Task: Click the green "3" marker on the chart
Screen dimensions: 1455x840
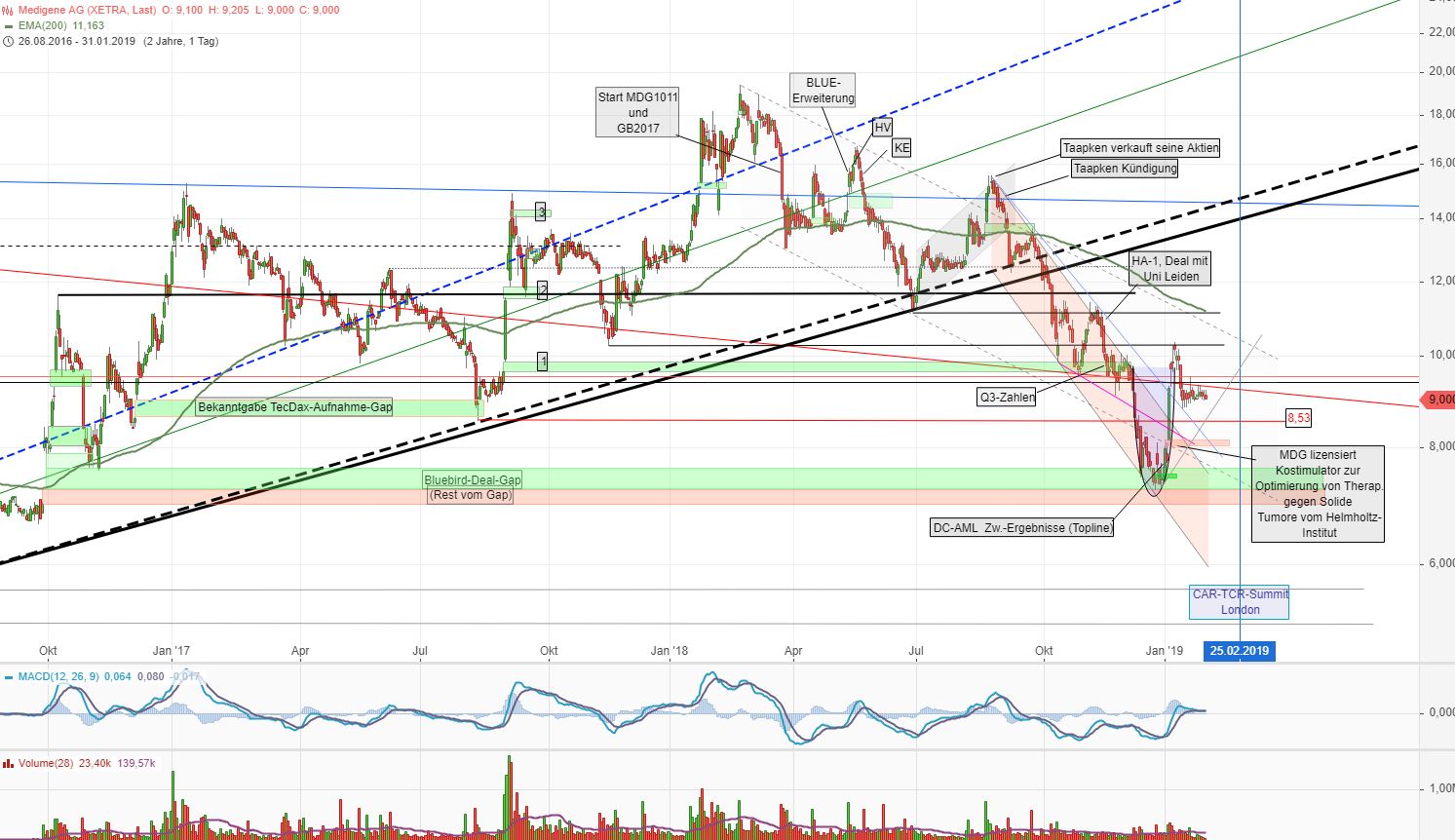Action: click(x=539, y=211)
